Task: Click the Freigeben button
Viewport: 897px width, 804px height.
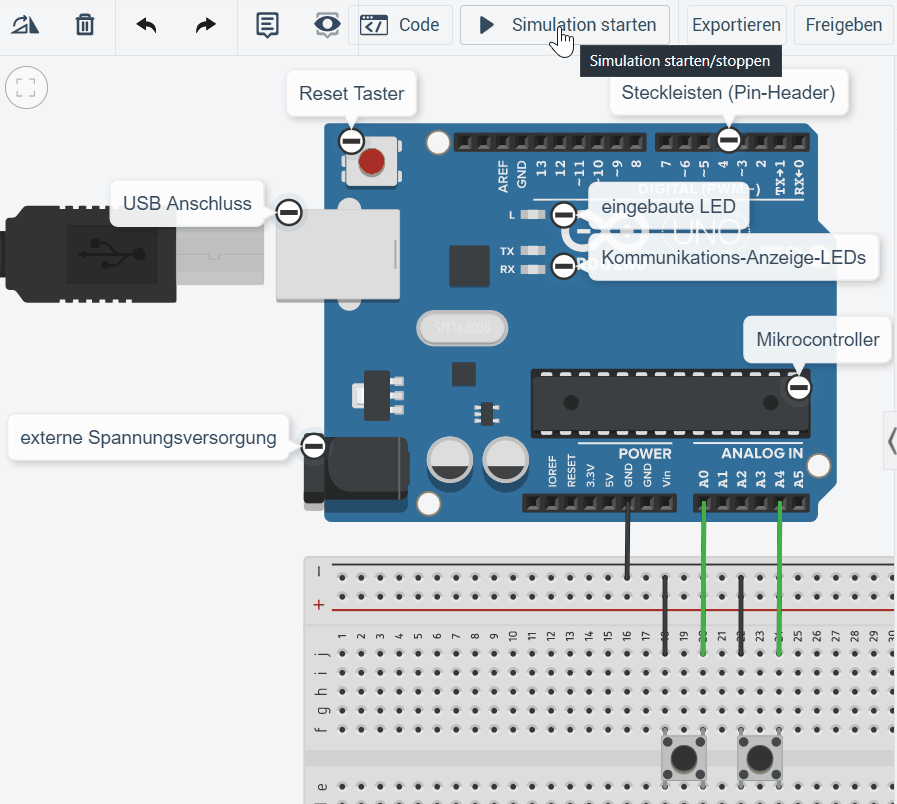Action: (843, 25)
